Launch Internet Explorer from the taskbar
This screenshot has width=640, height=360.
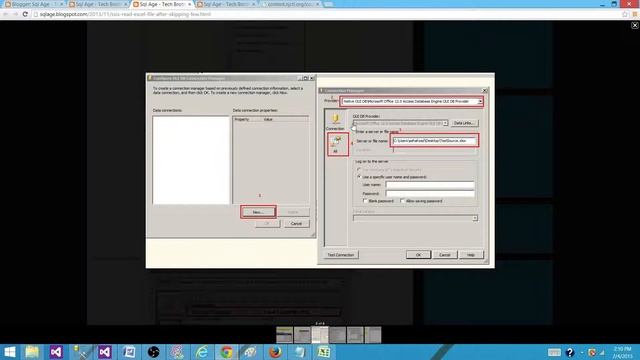(202, 352)
